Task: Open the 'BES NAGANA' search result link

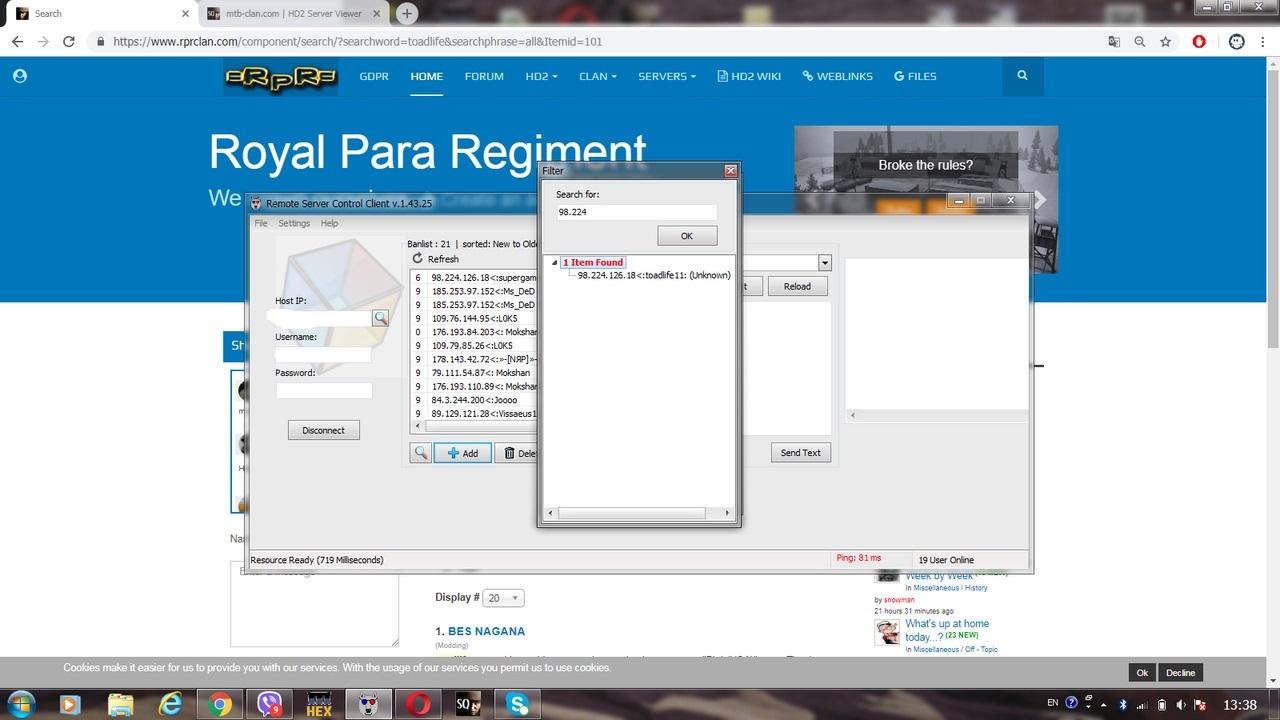Action: 486,631
